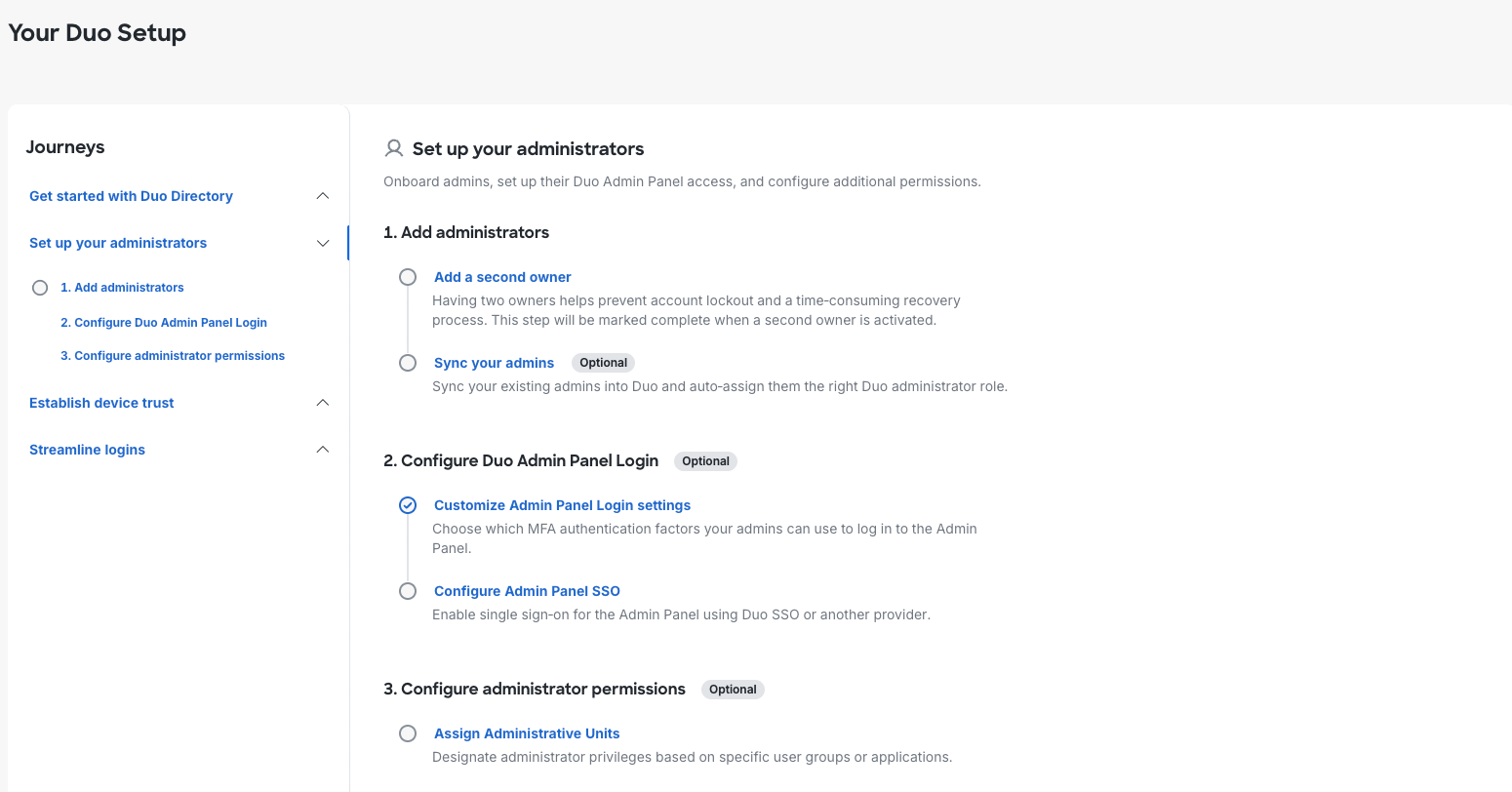The height and width of the screenshot is (792, 1512).
Task: Open the Assign Administrative Units link
Action: [527, 733]
